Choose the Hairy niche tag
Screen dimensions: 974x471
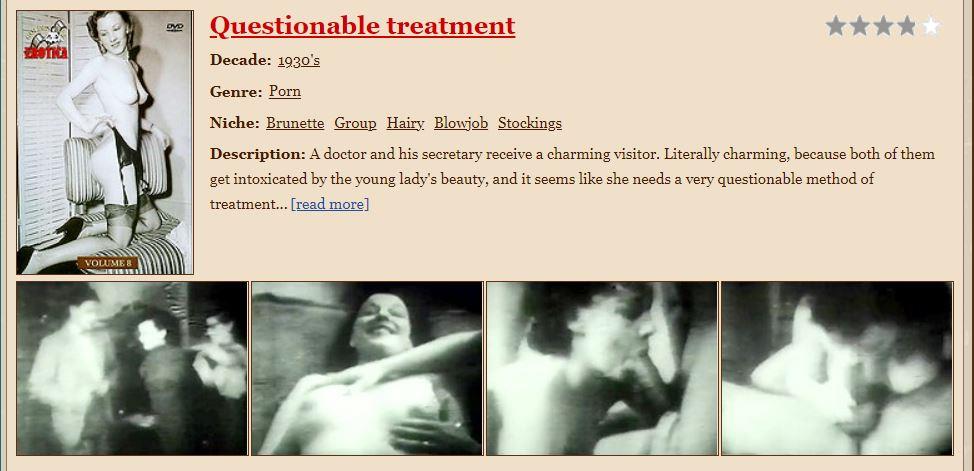tap(405, 123)
